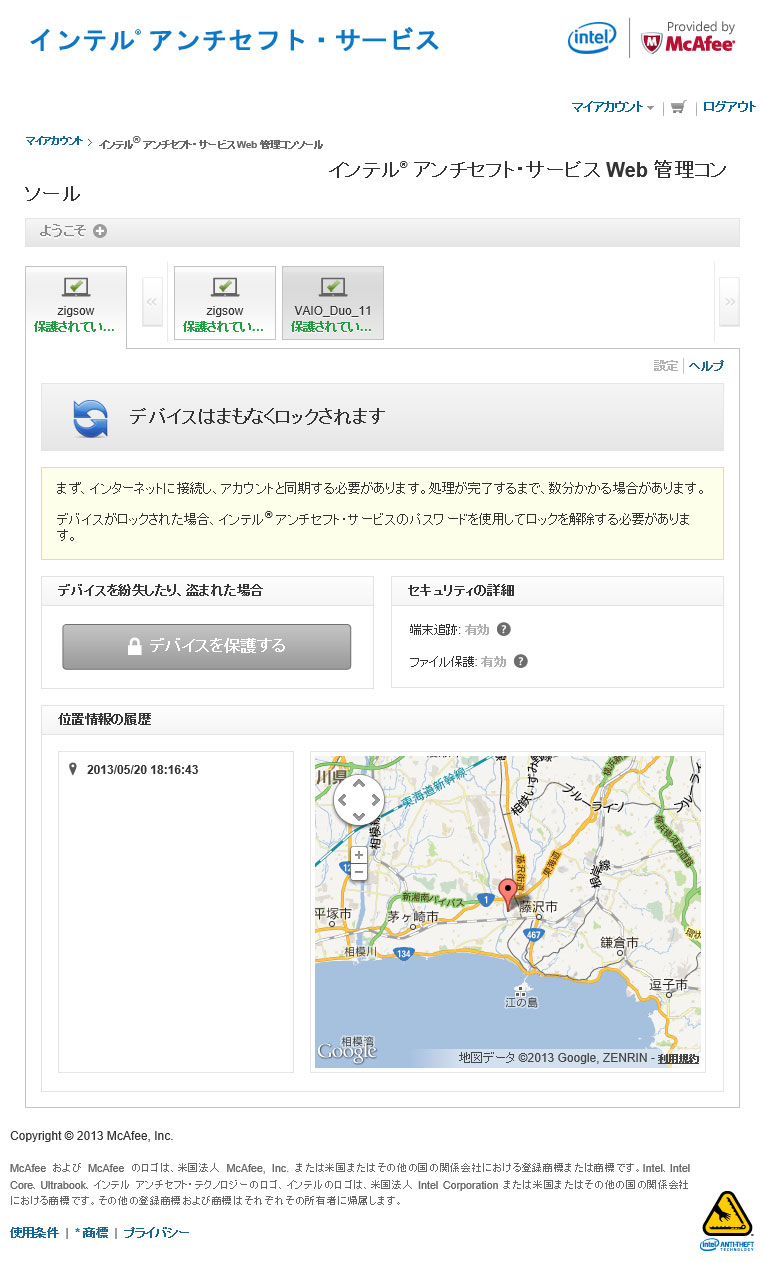Open the 設定 link
Viewport: 765px width, 1263px height.
[666, 366]
